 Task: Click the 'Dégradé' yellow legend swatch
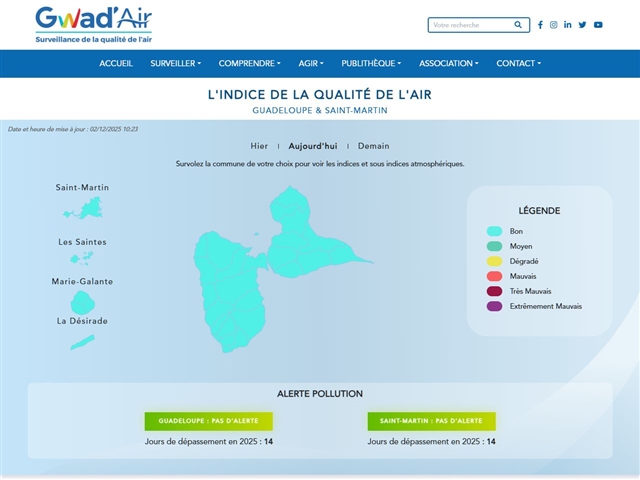point(494,261)
